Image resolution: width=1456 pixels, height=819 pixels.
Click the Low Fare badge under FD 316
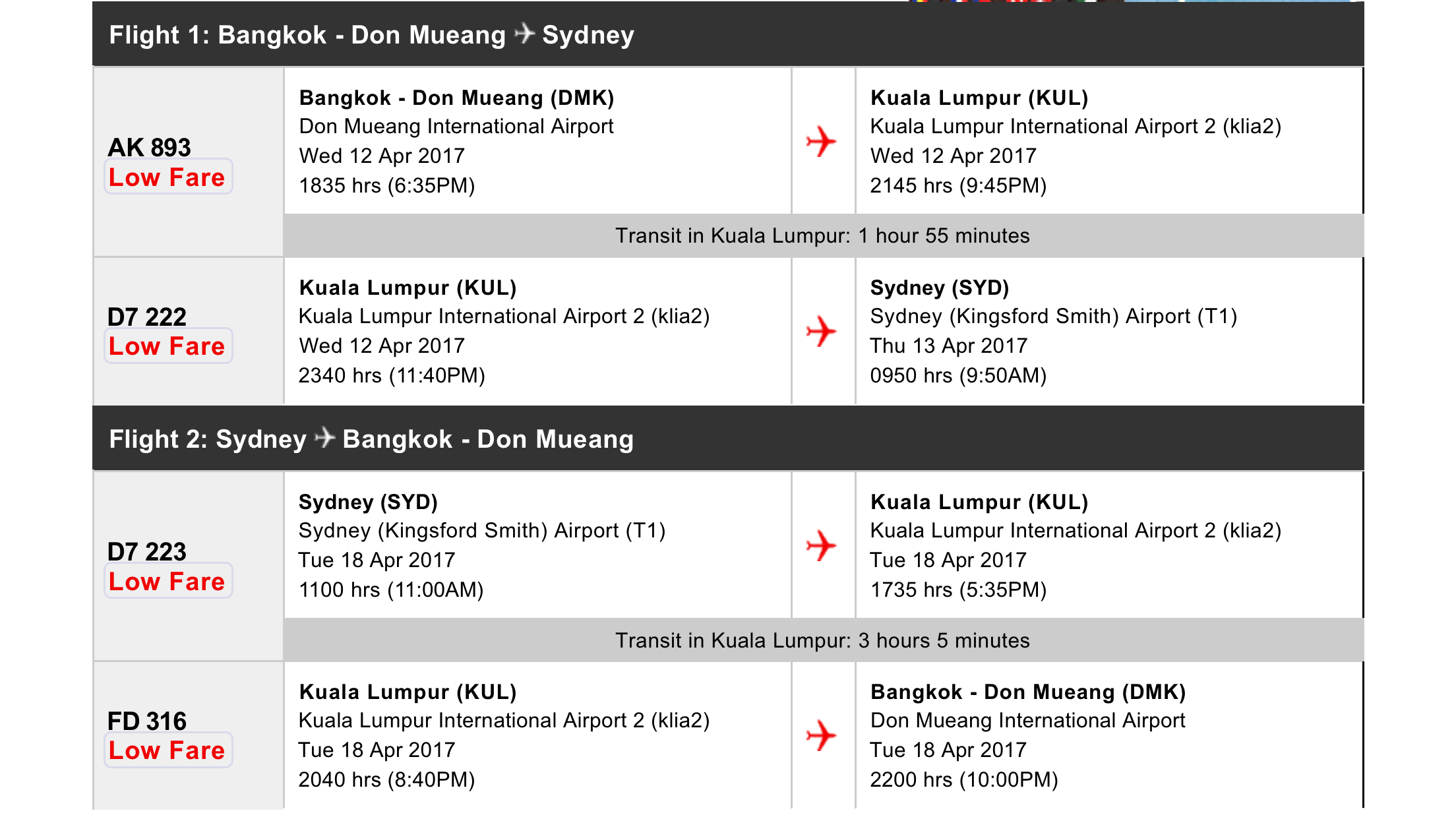pyautogui.click(x=168, y=750)
